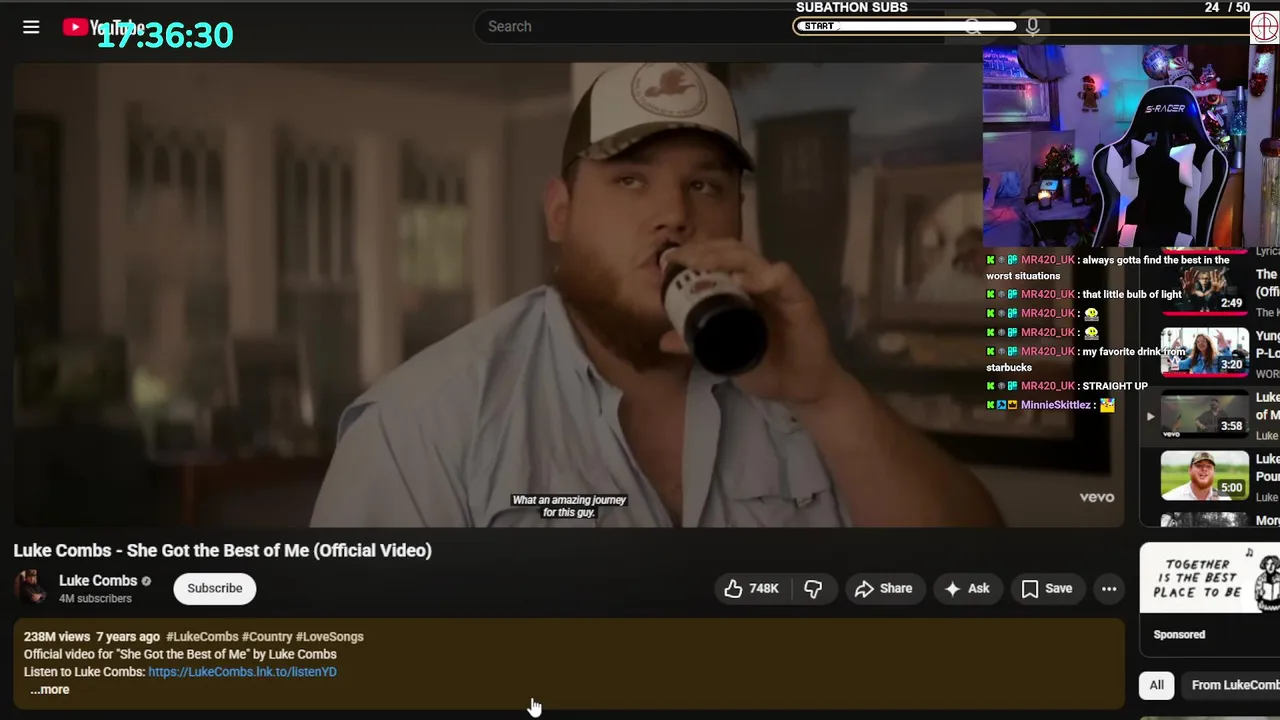This screenshot has height=720, width=1280.
Task: Click the Ask button
Action: click(x=967, y=588)
